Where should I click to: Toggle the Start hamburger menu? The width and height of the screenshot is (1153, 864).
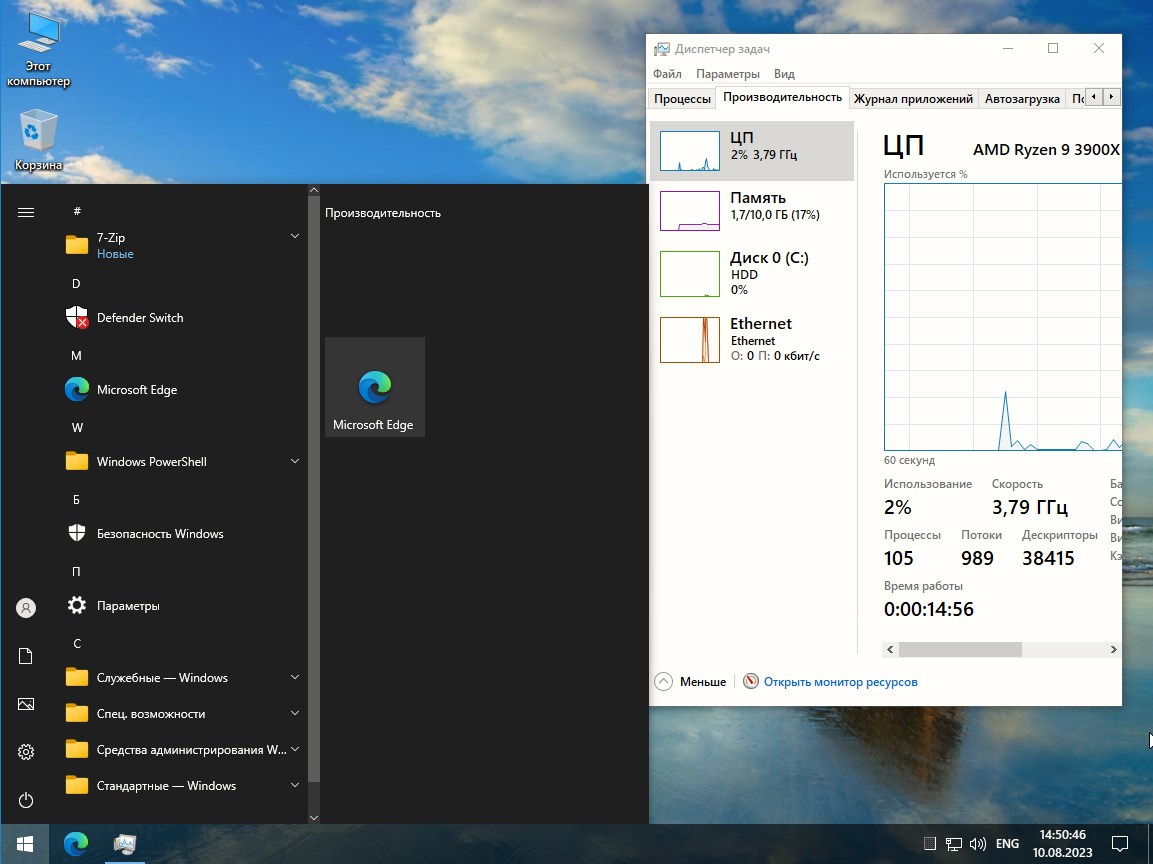pos(26,212)
